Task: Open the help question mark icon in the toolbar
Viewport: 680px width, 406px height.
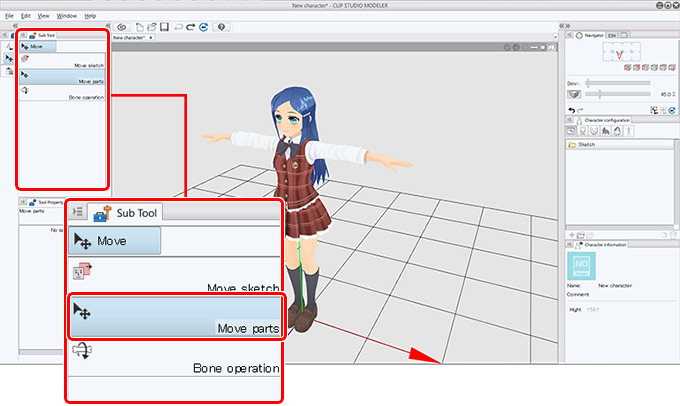Action: click(221, 27)
